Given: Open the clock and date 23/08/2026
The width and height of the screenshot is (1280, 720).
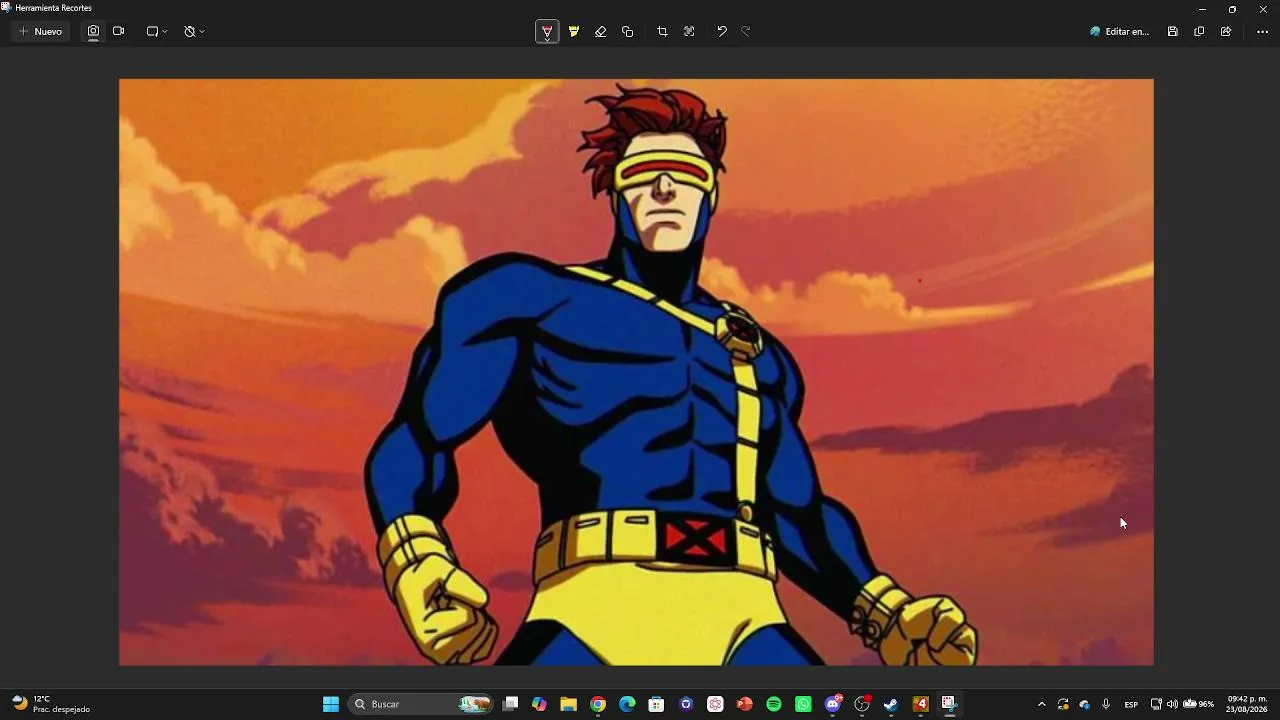Looking at the screenshot, I should click(x=1247, y=704).
